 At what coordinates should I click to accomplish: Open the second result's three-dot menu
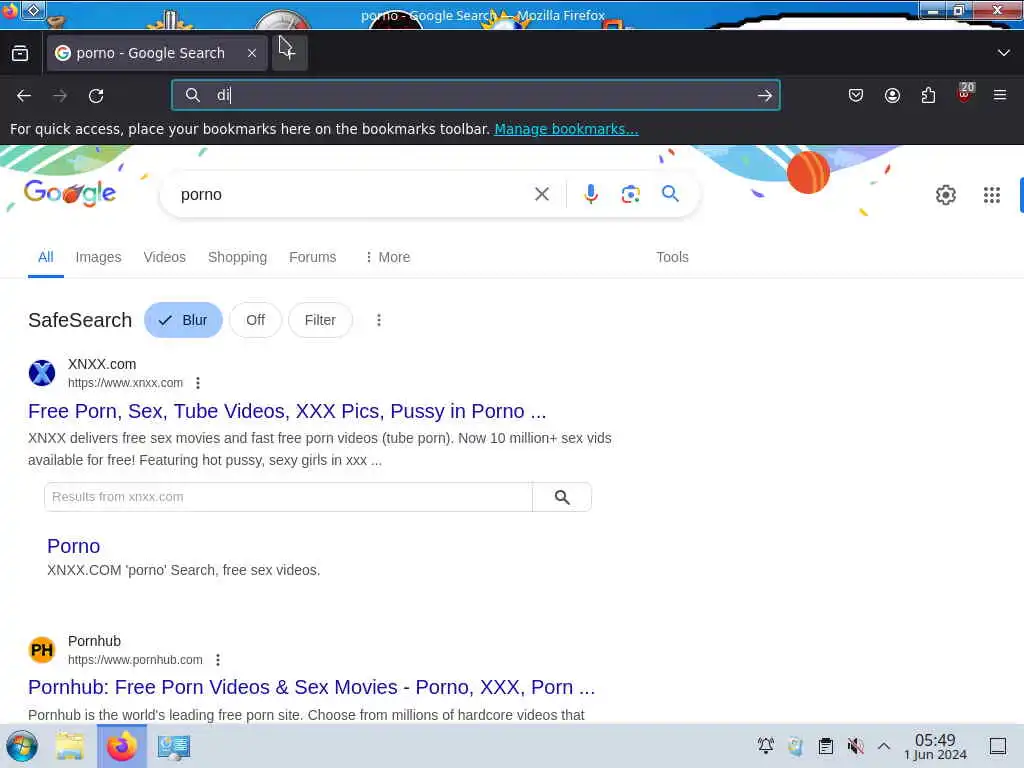218,660
